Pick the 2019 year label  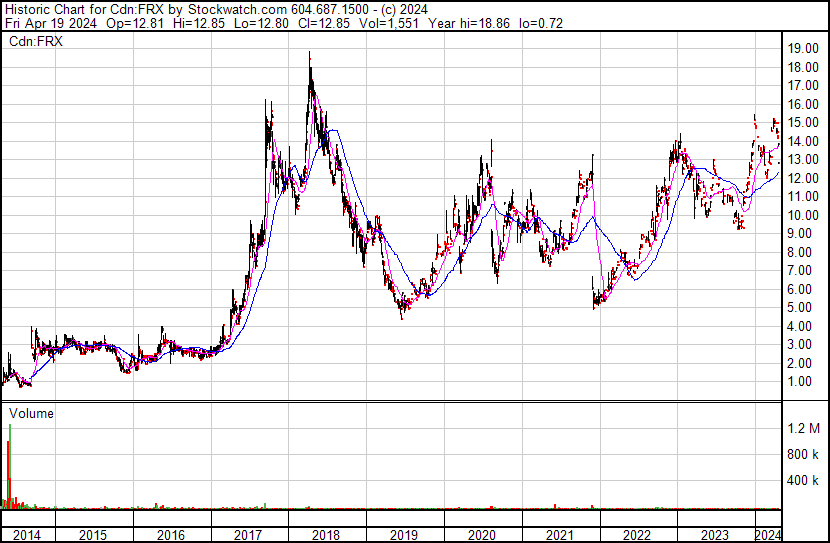[x=404, y=535]
